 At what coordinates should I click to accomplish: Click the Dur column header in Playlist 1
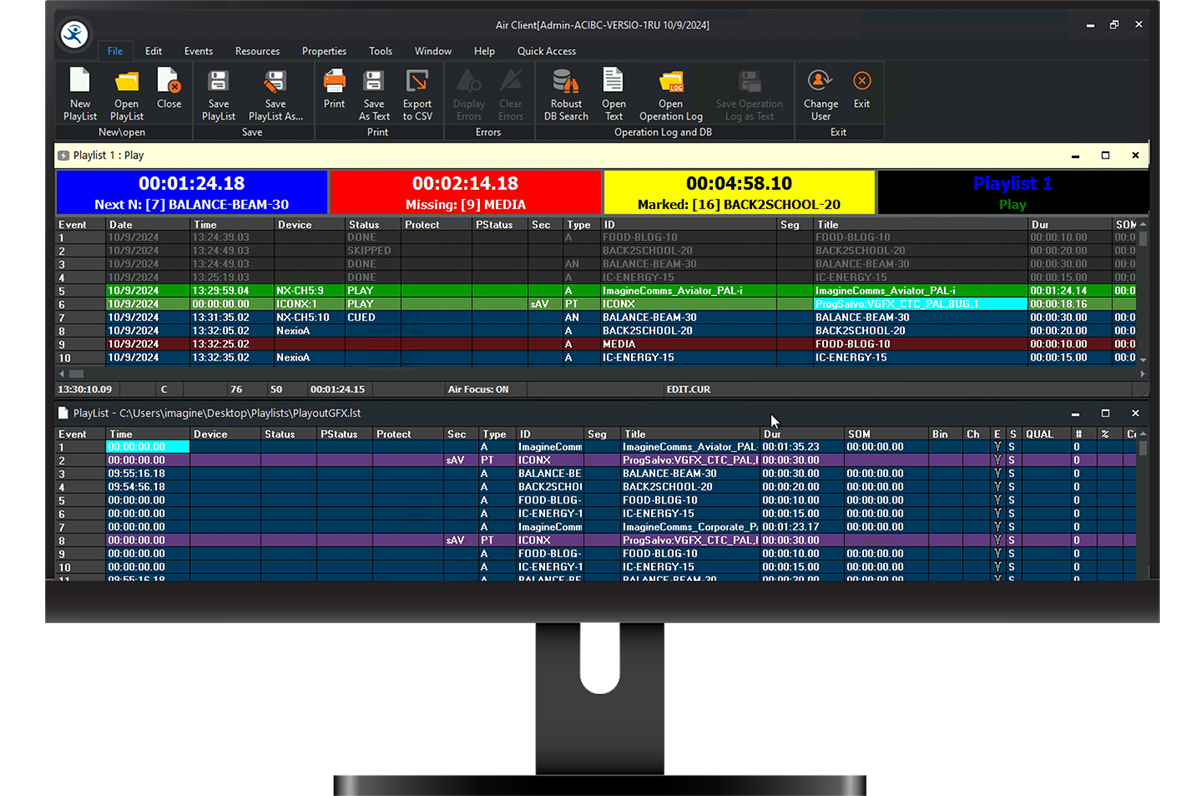[1071, 225]
